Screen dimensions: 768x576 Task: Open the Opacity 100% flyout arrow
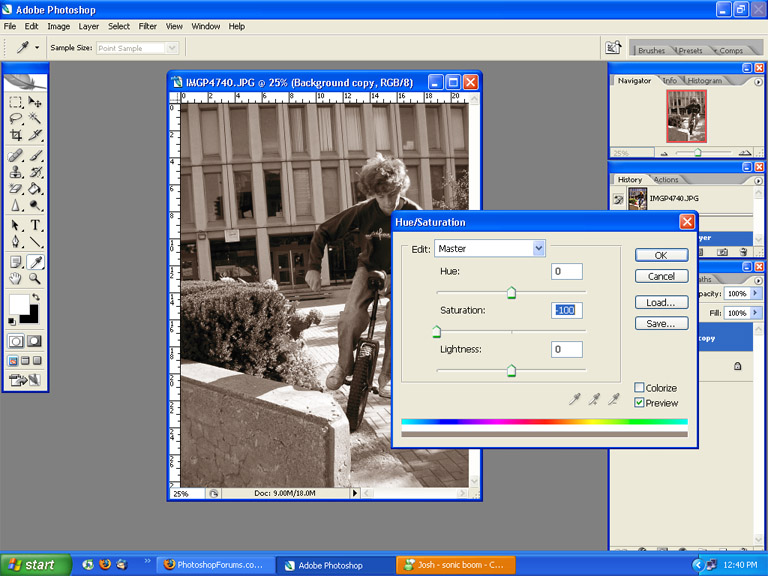click(756, 294)
